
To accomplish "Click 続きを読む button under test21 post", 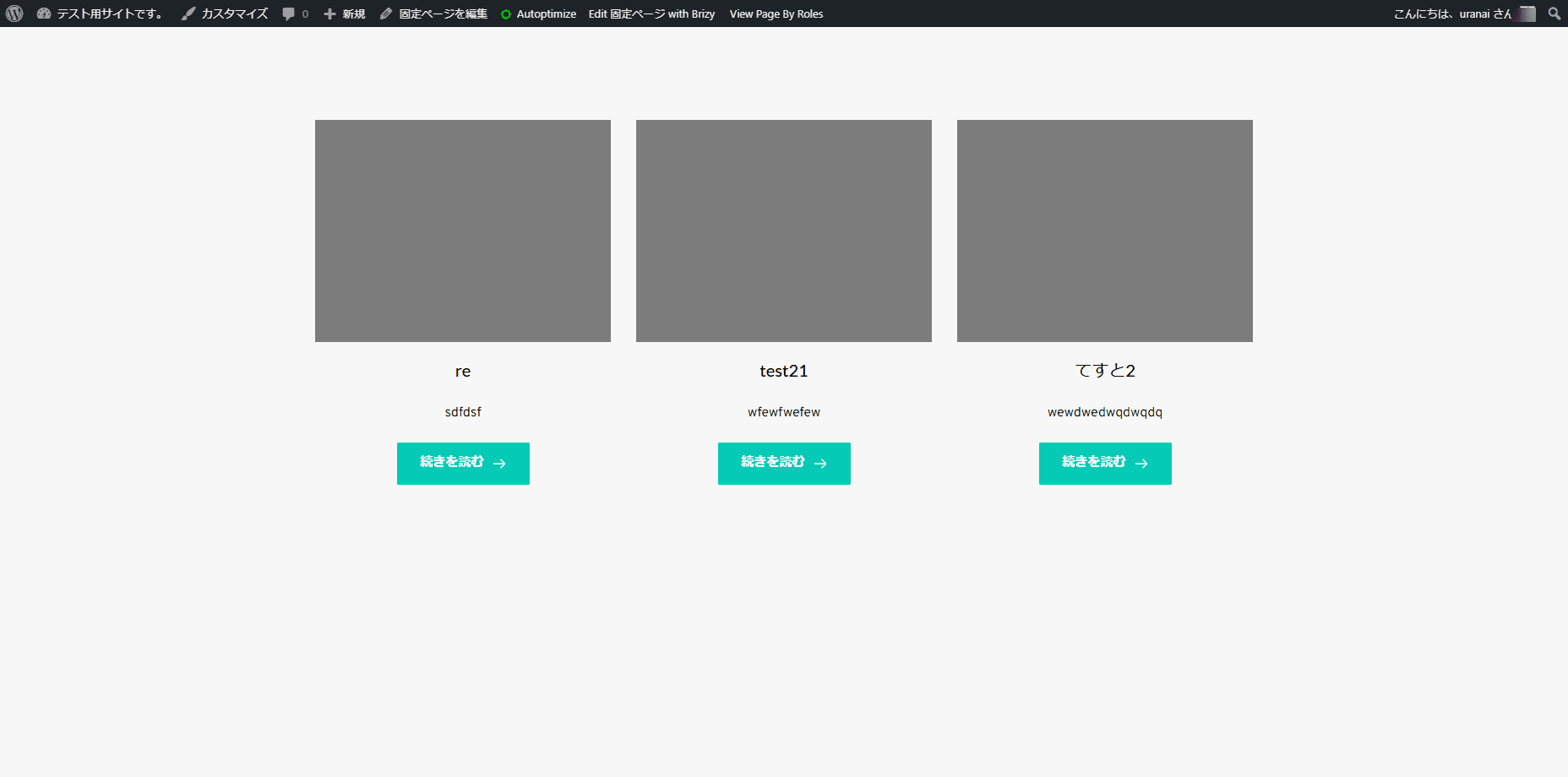I will 784,464.
